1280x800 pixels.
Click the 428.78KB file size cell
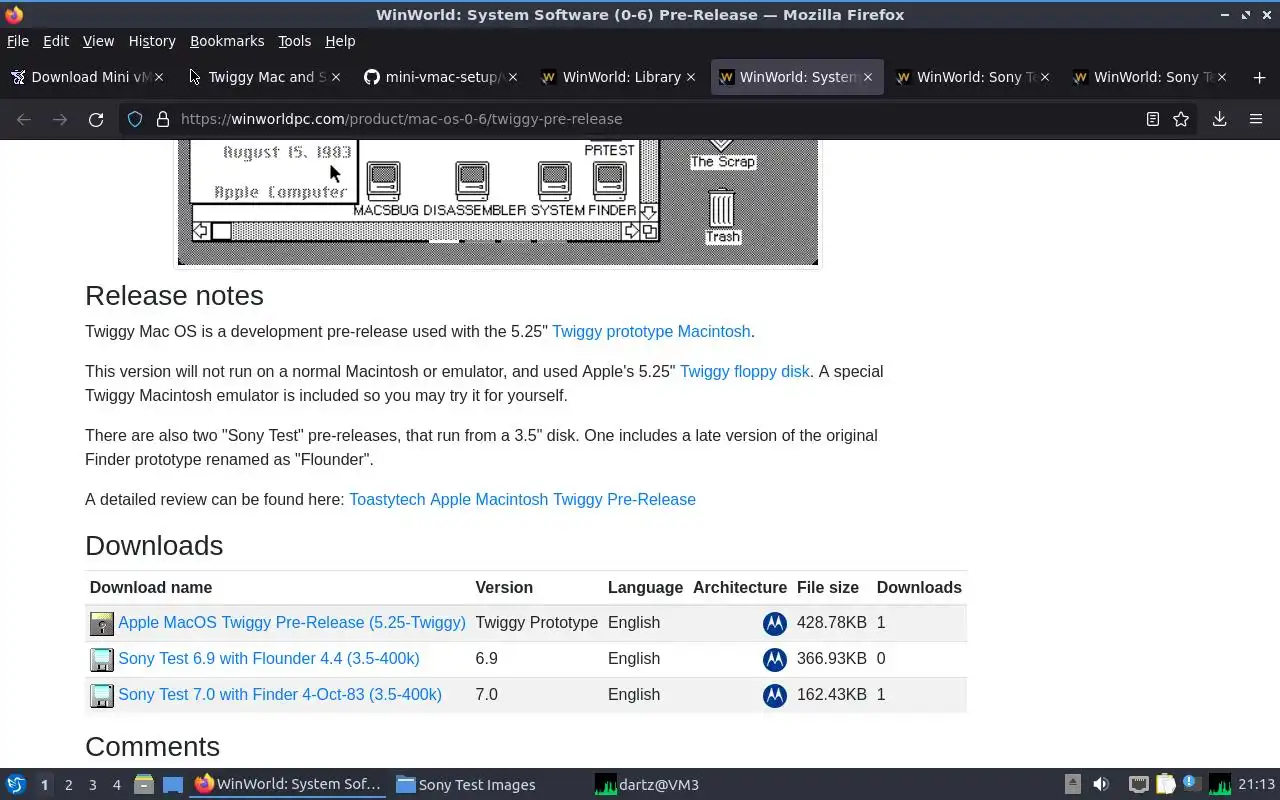[832, 622]
